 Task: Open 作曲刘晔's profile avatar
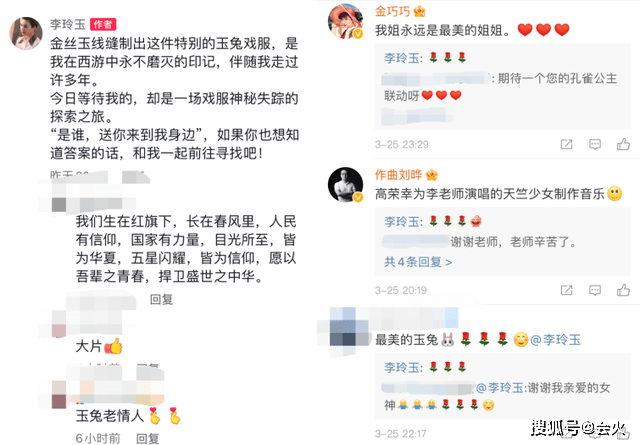click(346, 185)
